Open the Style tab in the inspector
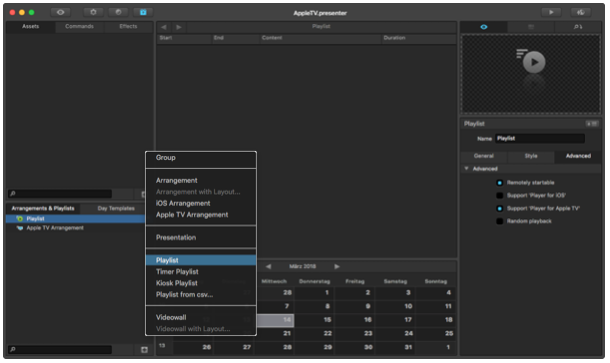This screenshot has width=610, height=363. [531, 156]
